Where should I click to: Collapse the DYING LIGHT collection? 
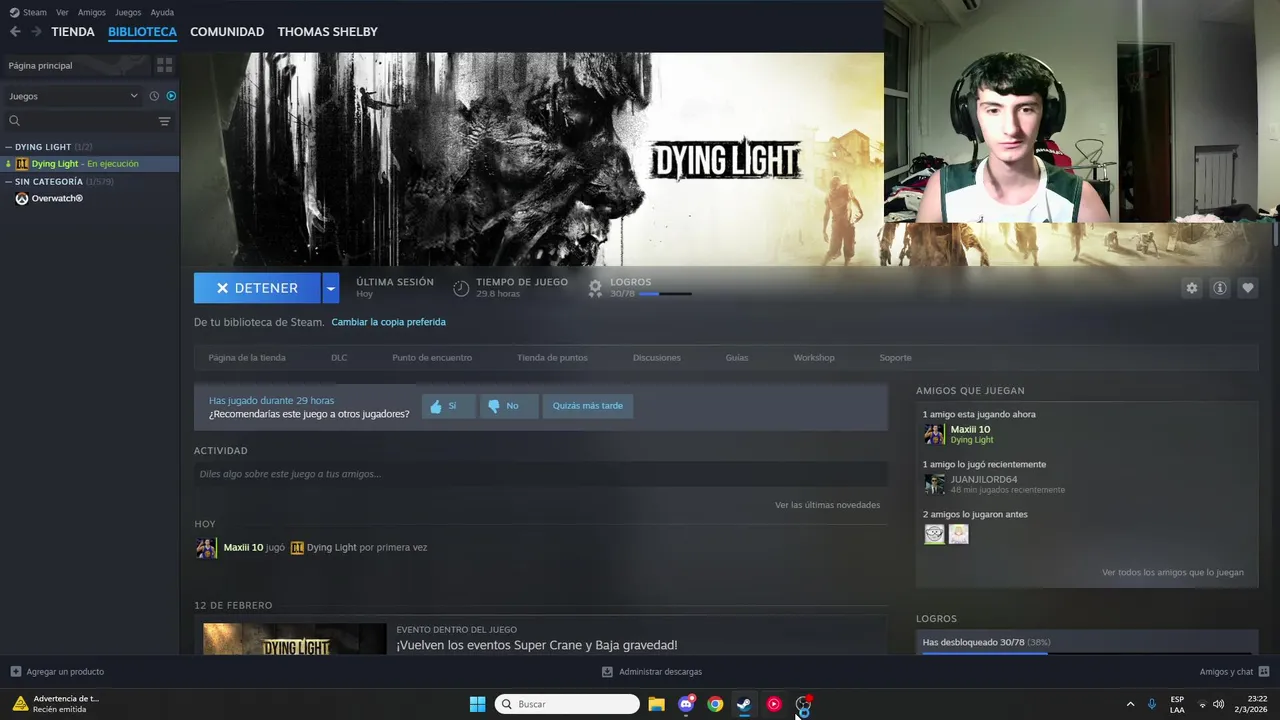point(9,147)
